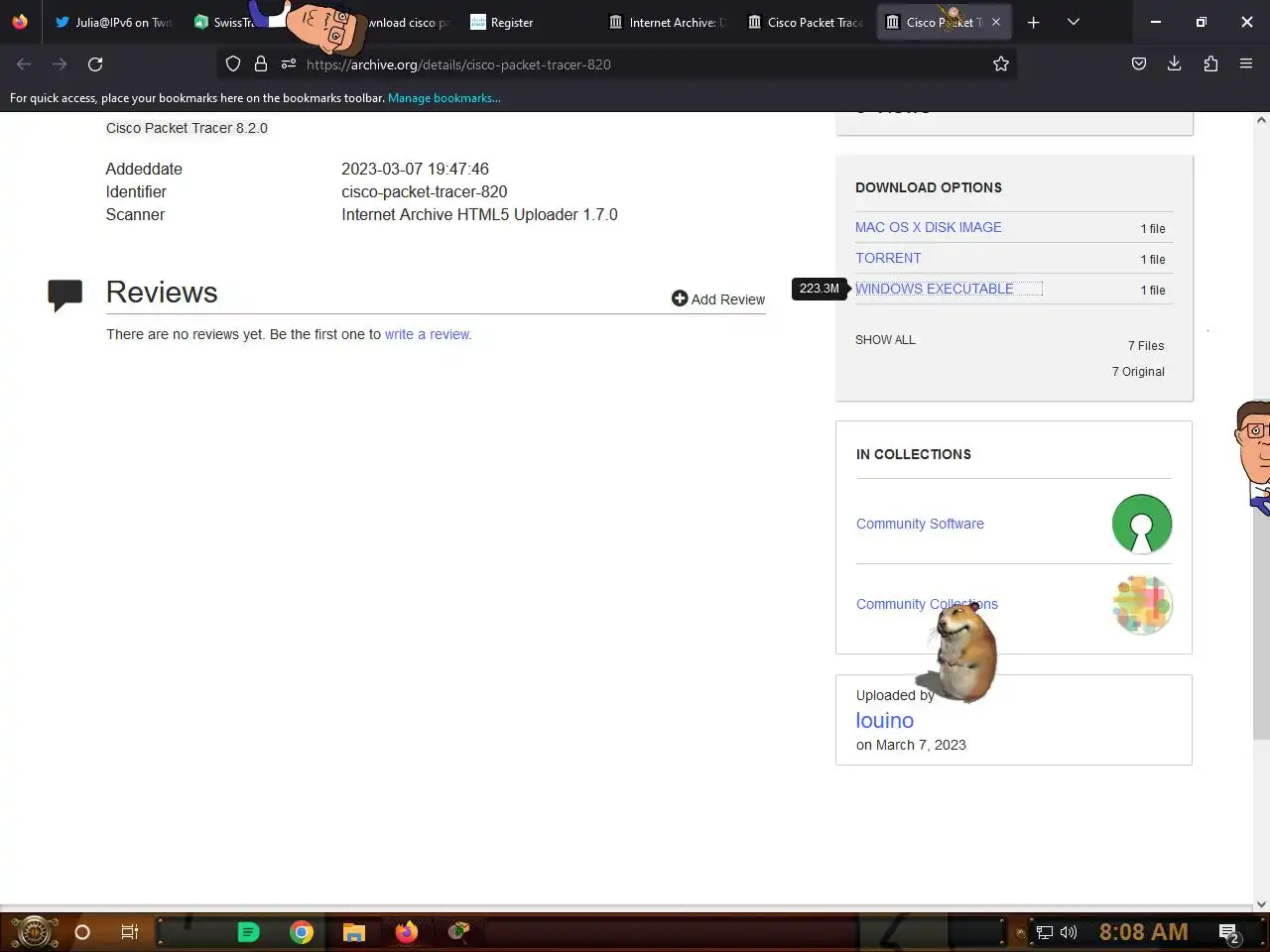Open the volume tray icon

(1069, 932)
